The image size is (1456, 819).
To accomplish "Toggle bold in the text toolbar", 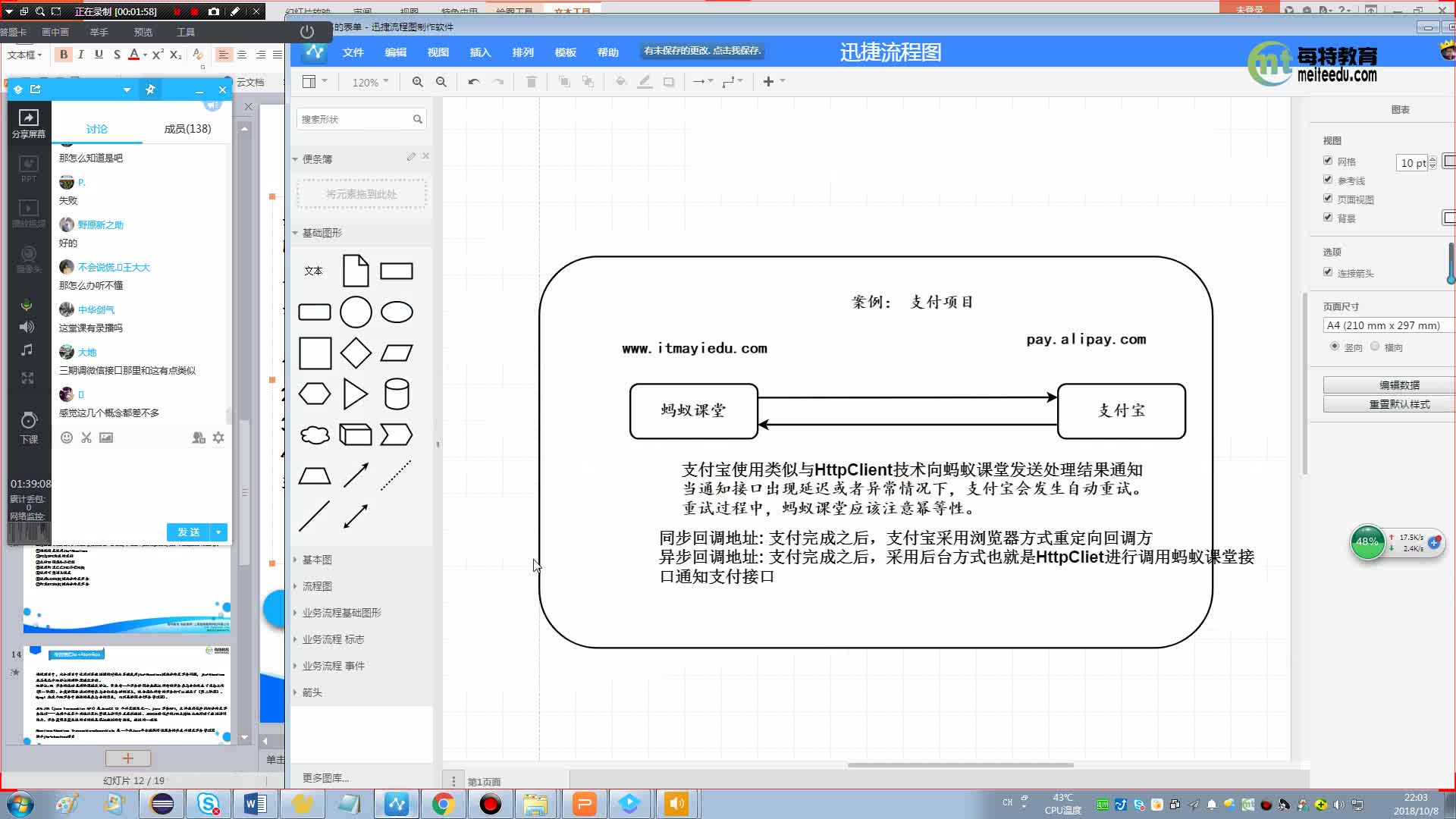I will [64, 54].
